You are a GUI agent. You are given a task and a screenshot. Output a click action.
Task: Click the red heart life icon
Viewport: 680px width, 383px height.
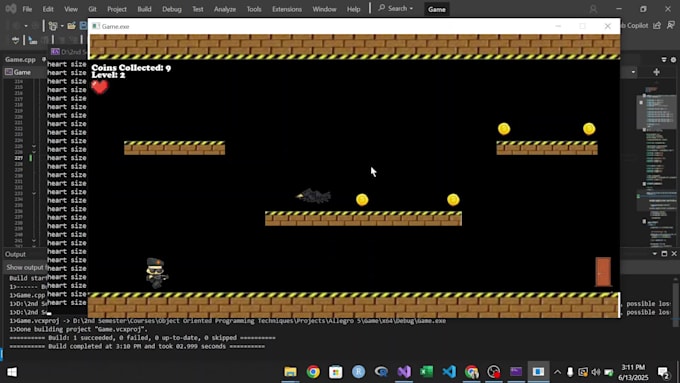100,87
